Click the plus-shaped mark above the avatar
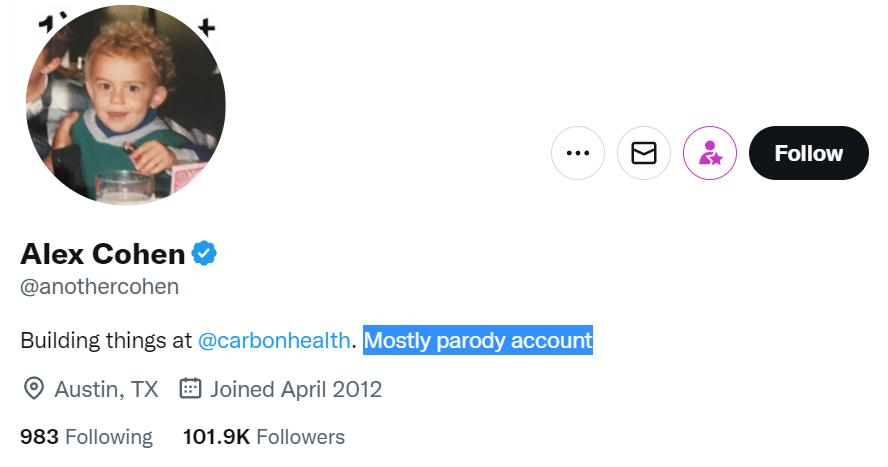 coord(206,27)
